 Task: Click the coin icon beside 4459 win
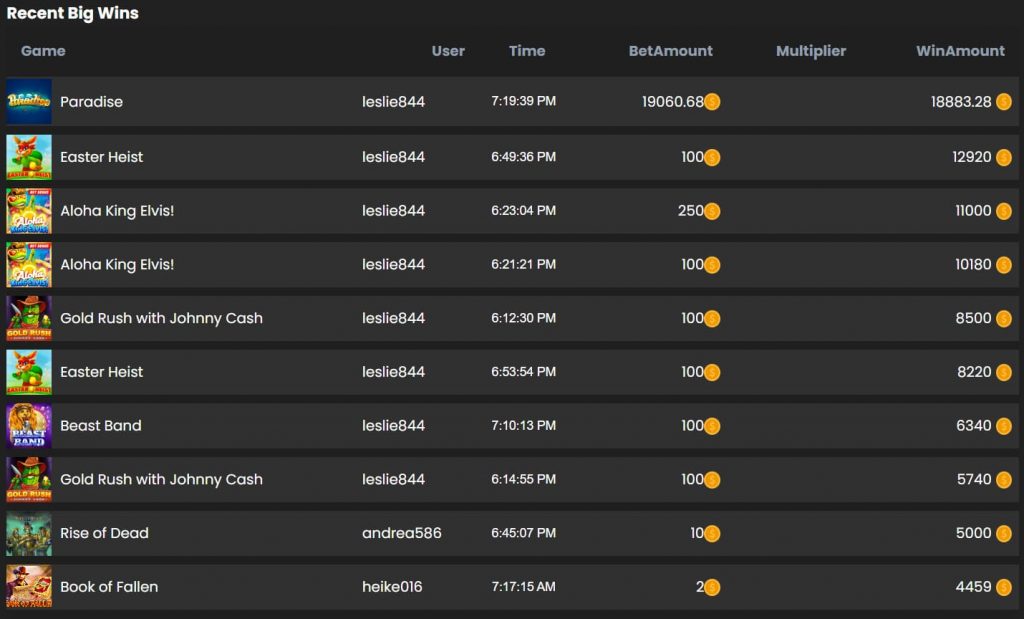(1003, 587)
